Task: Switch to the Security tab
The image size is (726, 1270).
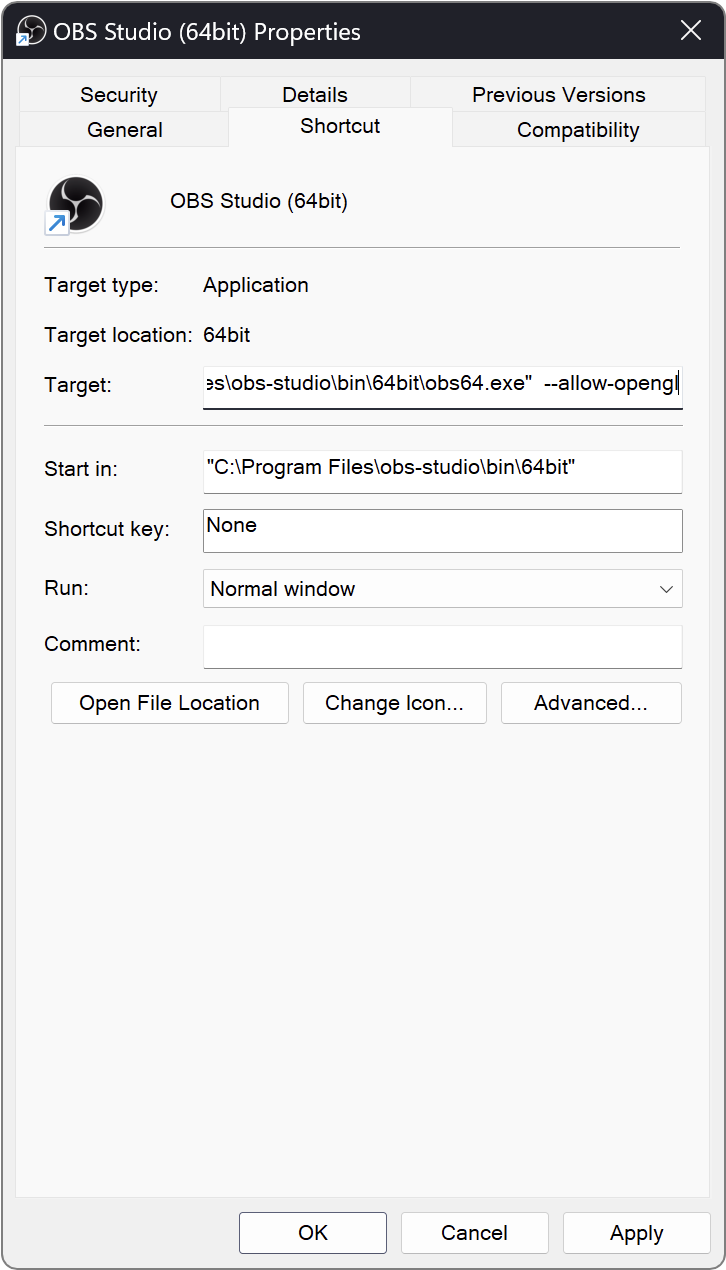Action: pos(119,95)
